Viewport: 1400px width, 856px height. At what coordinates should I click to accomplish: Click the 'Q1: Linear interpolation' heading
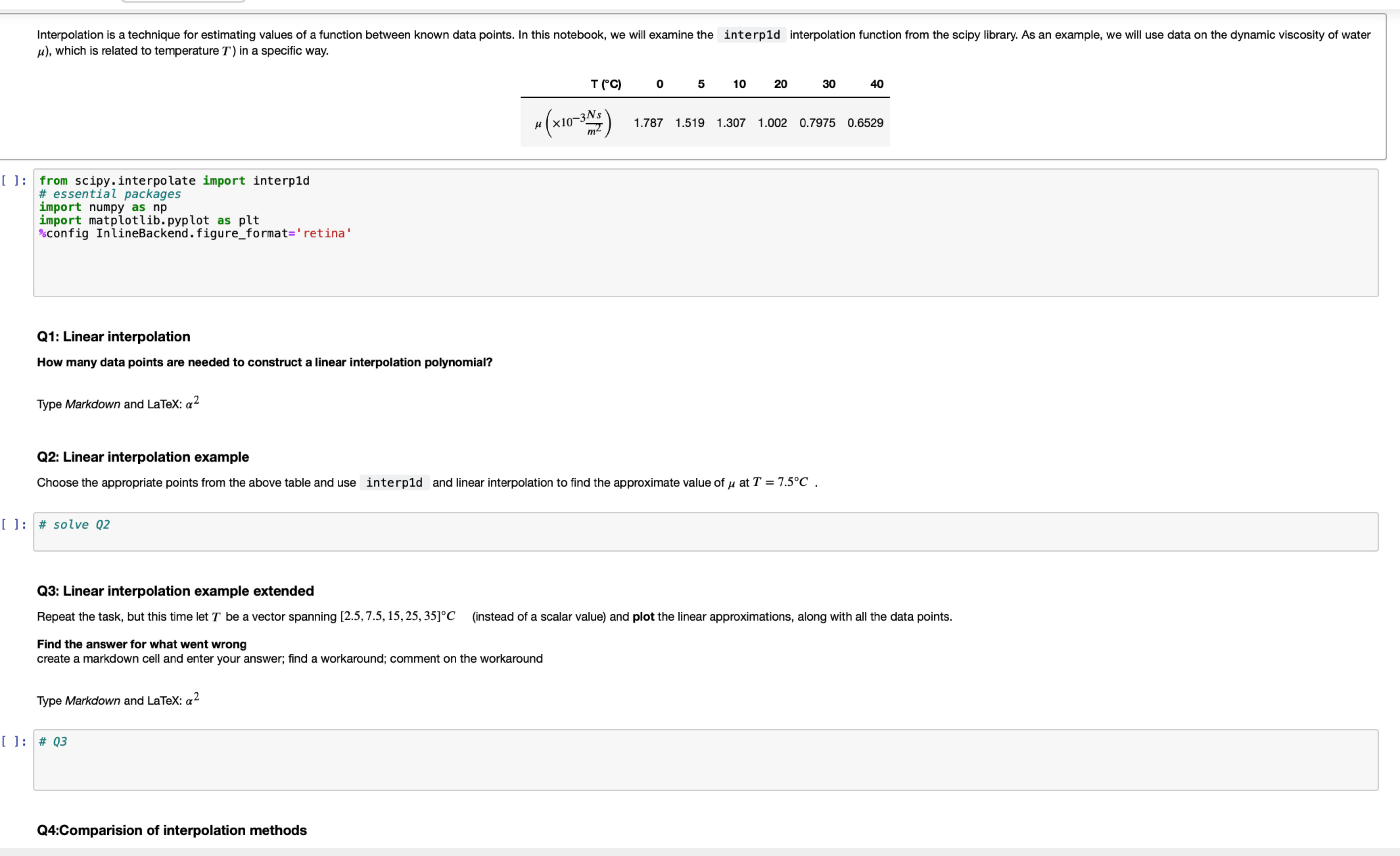[114, 337]
